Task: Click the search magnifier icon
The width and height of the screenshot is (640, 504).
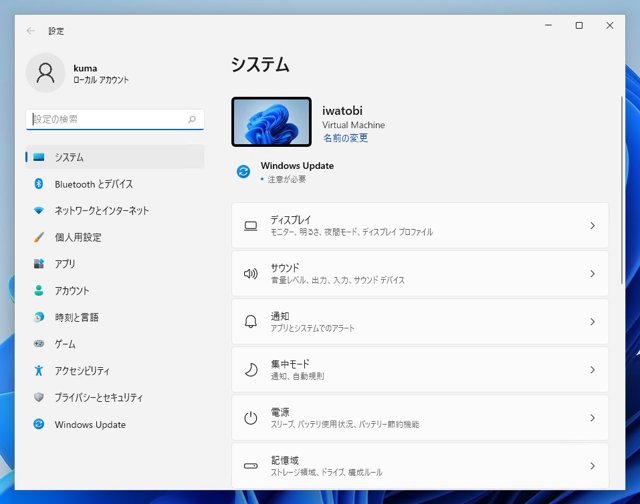Action: tap(192, 119)
